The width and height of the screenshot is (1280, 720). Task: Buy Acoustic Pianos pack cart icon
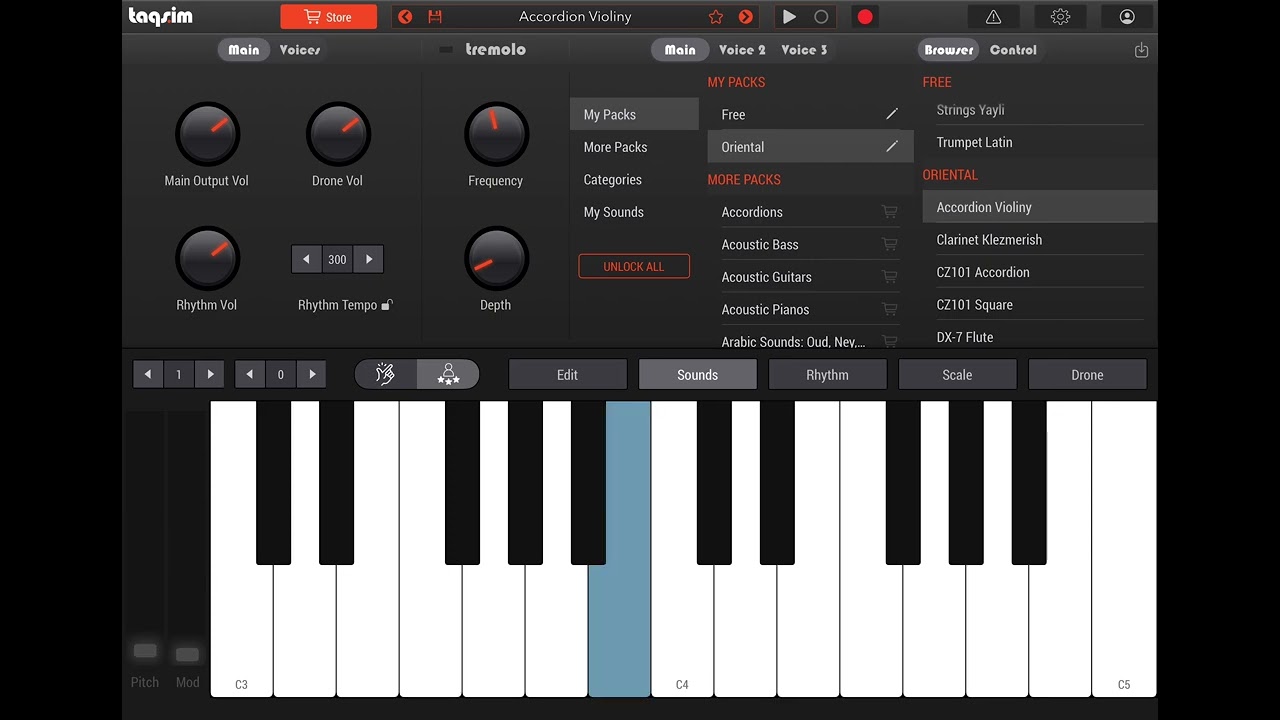click(x=889, y=310)
